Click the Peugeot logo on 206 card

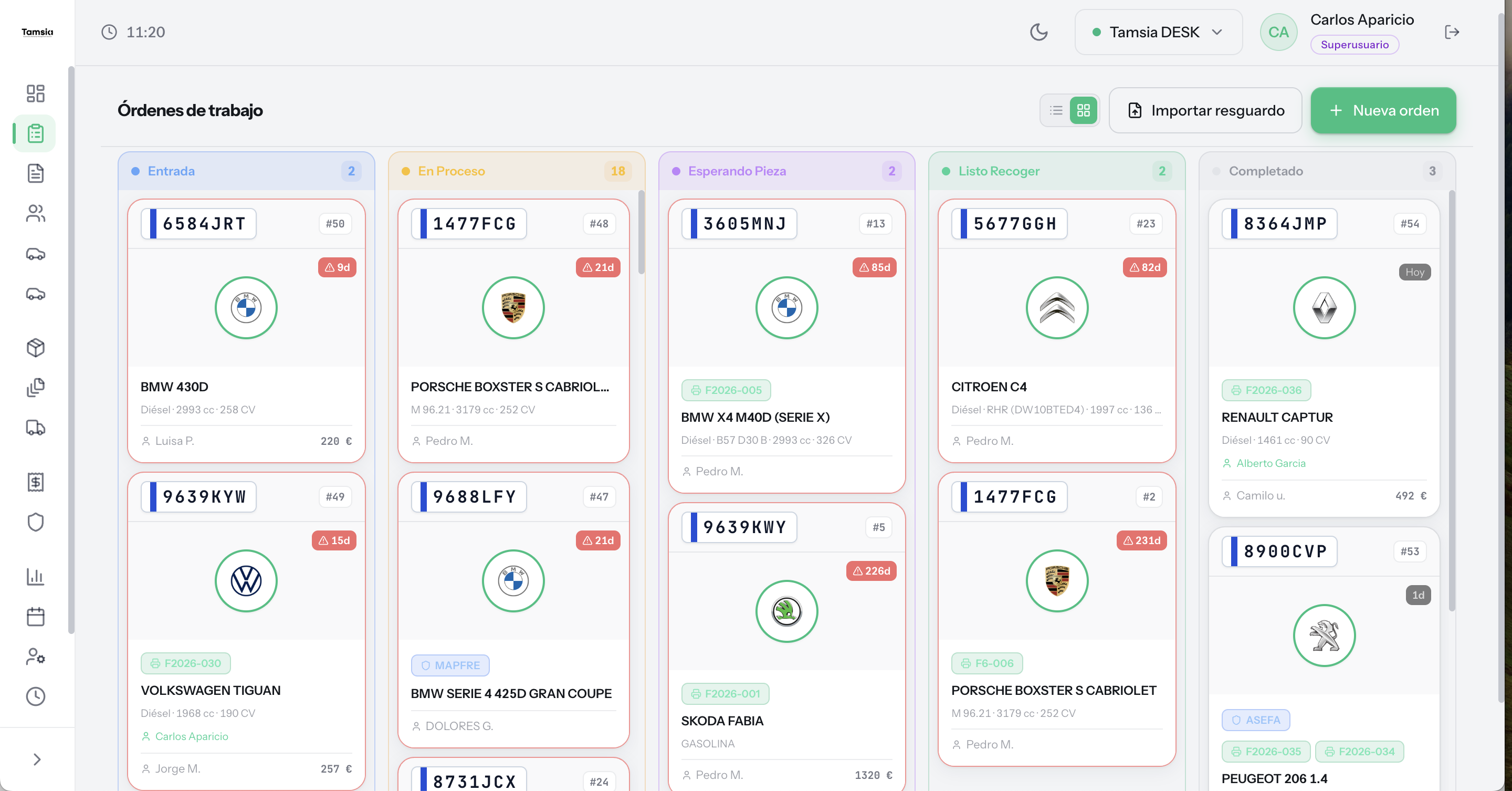click(x=1324, y=636)
